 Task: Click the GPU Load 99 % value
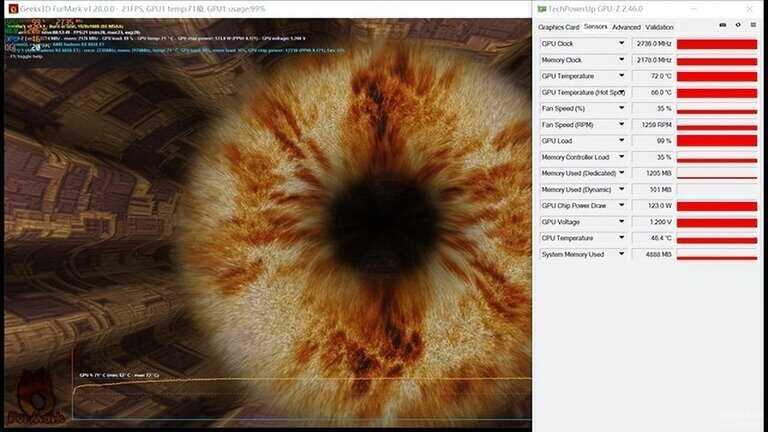click(653, 141)
